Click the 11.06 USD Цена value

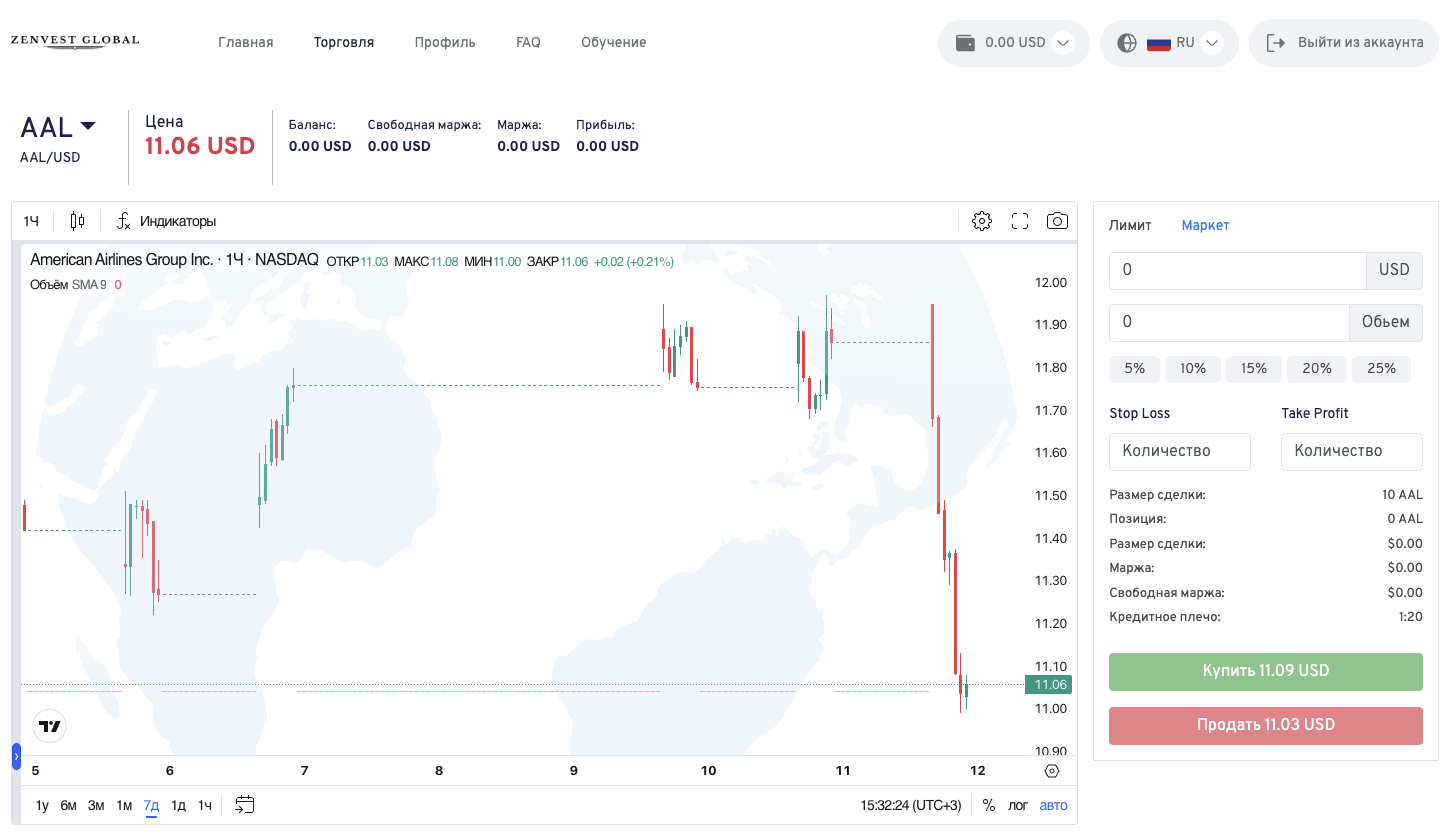tap(200, 146)
